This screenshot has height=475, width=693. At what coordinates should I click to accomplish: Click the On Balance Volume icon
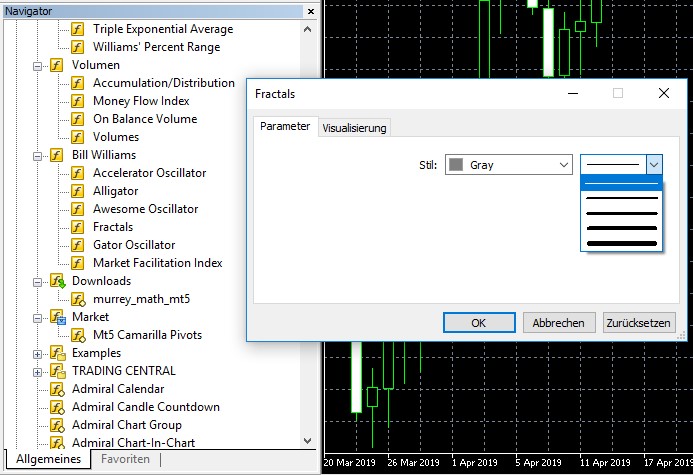(77, 119)
